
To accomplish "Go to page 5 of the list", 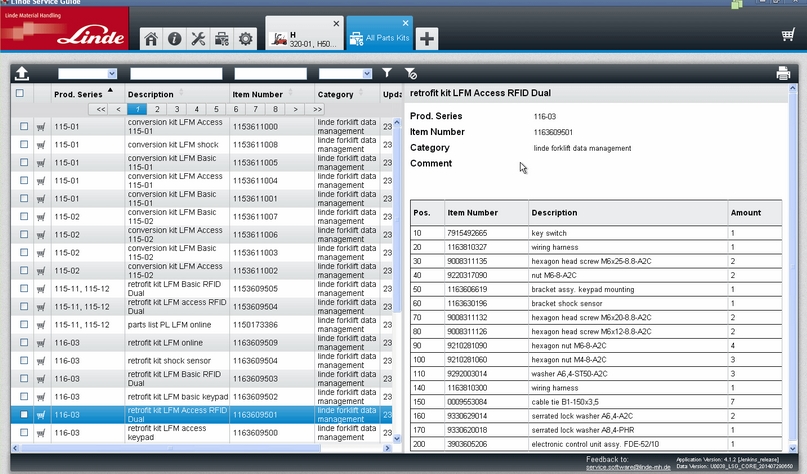I will 216,109.
